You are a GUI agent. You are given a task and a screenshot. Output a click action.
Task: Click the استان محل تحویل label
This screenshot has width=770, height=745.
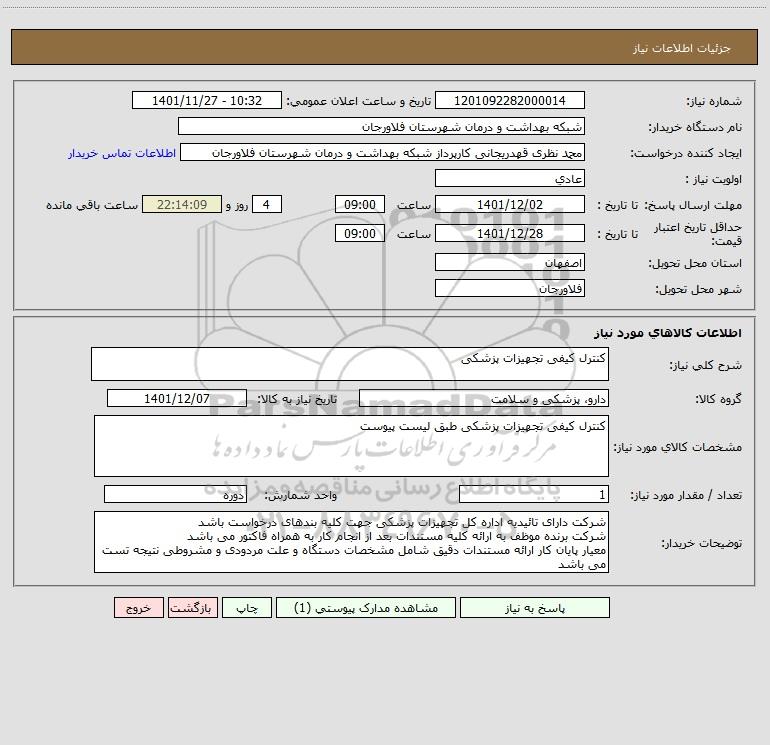[695, 264]
